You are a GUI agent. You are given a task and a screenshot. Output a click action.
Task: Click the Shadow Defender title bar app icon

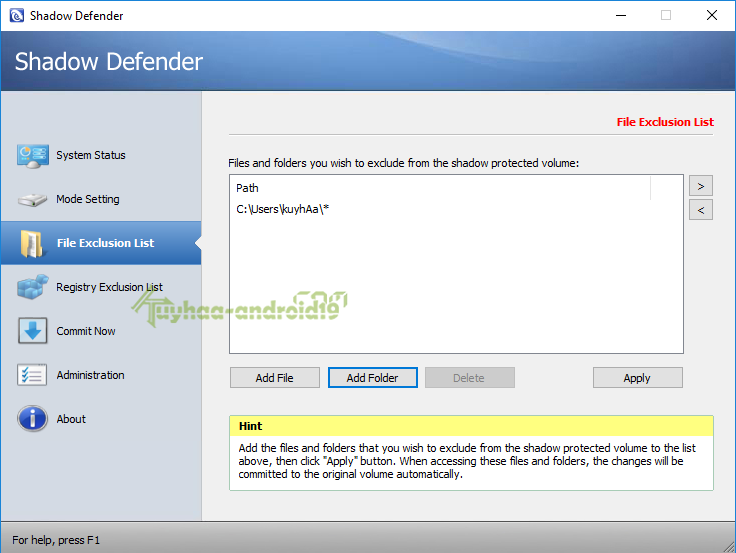tap(17, 15)
